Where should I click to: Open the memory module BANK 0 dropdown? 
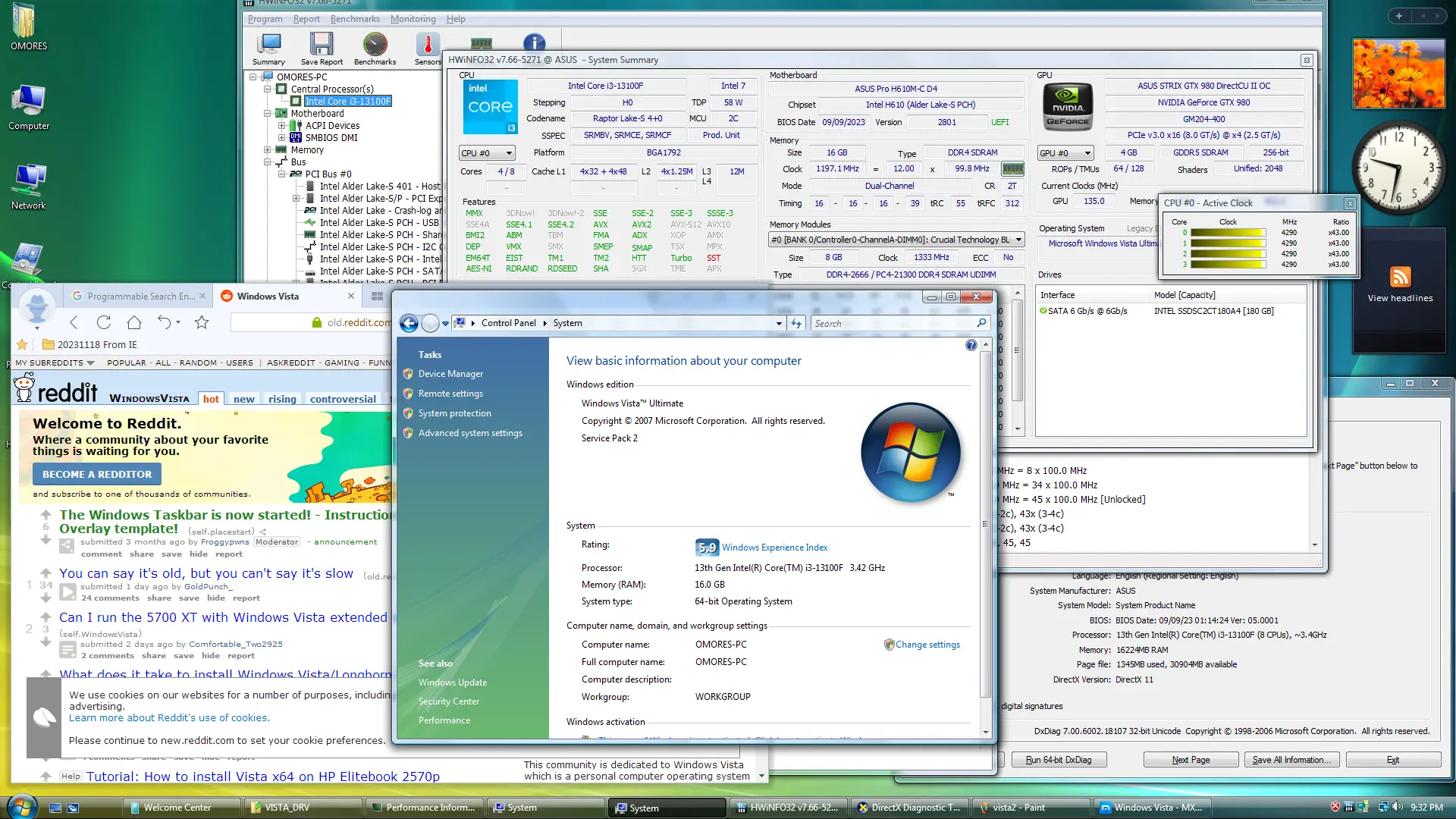(x=896, y=240)
